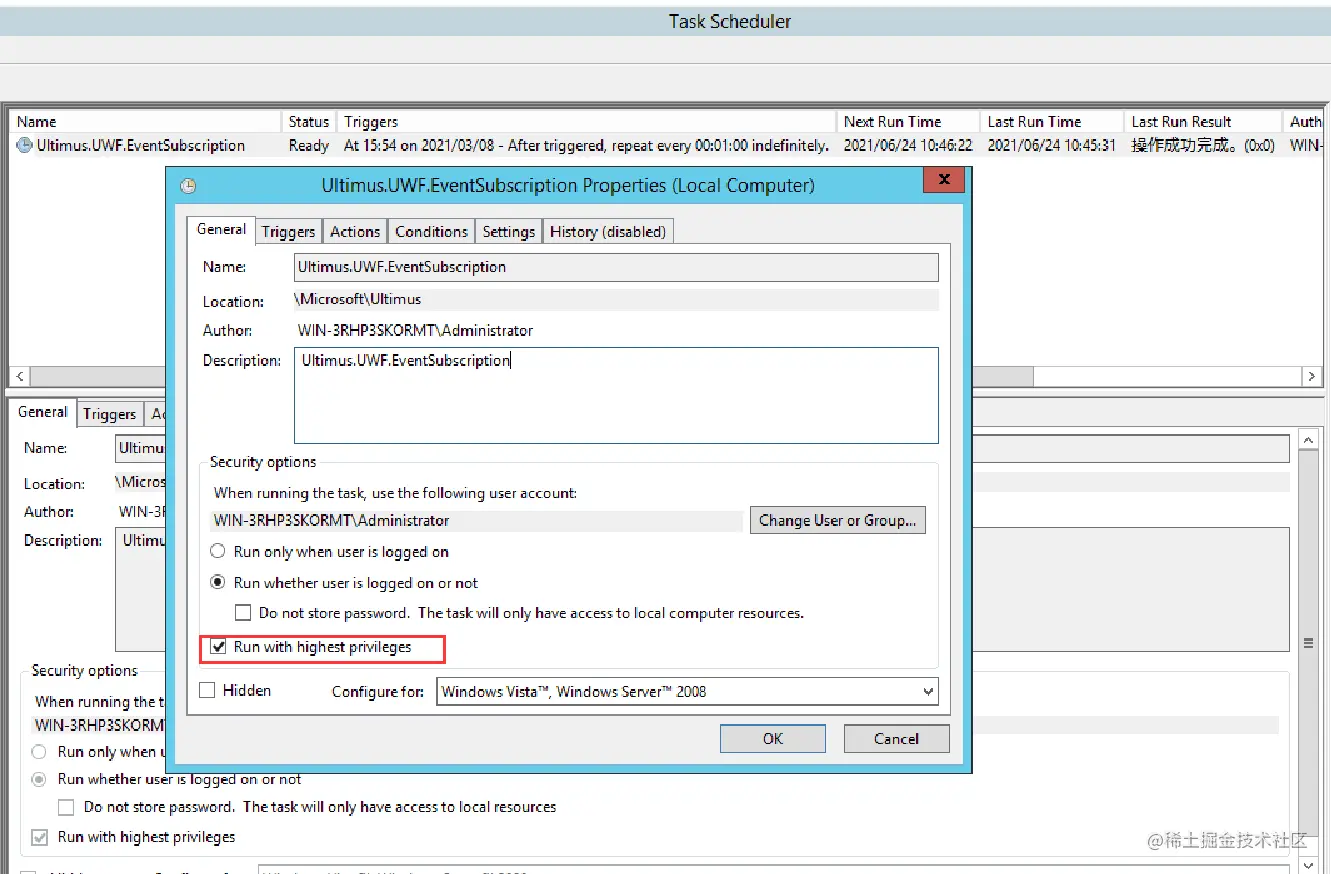Click the 'Change User or Group...' button
The width and height of the screenshot is (1331, 874).
(x=837, y=520)
